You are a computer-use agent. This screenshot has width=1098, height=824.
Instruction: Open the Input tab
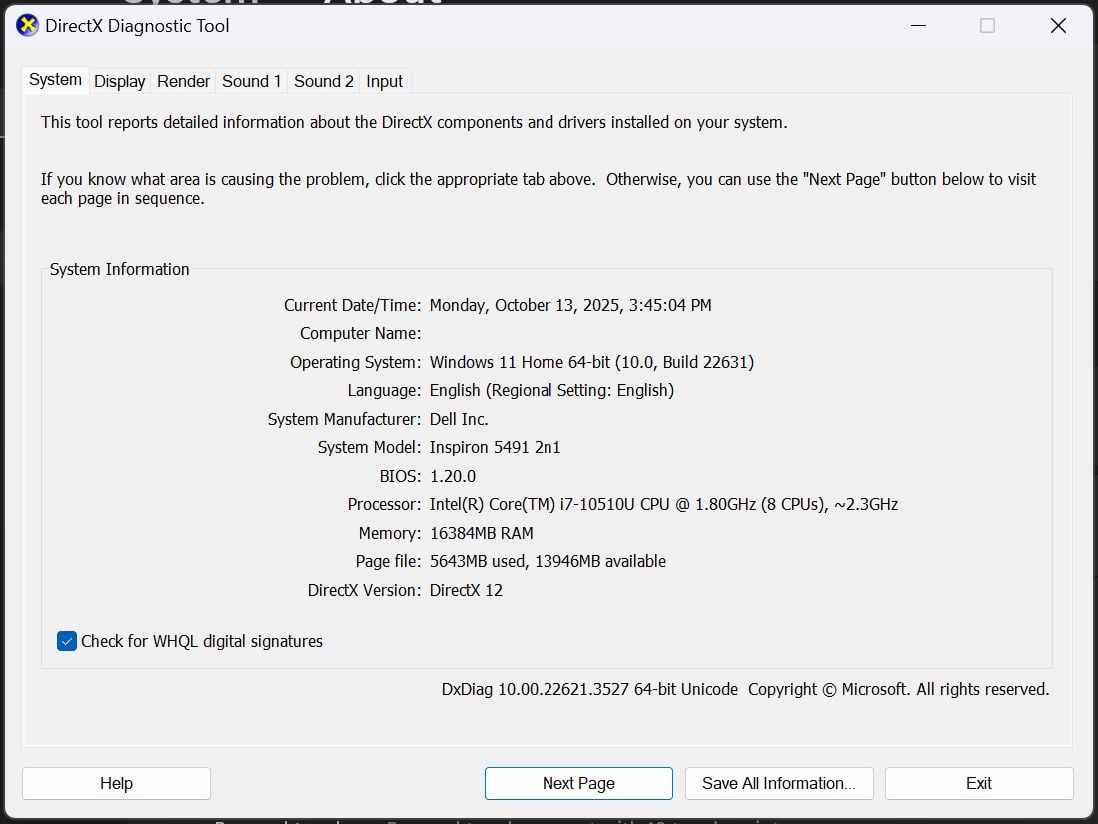click(x=384, y=81)
